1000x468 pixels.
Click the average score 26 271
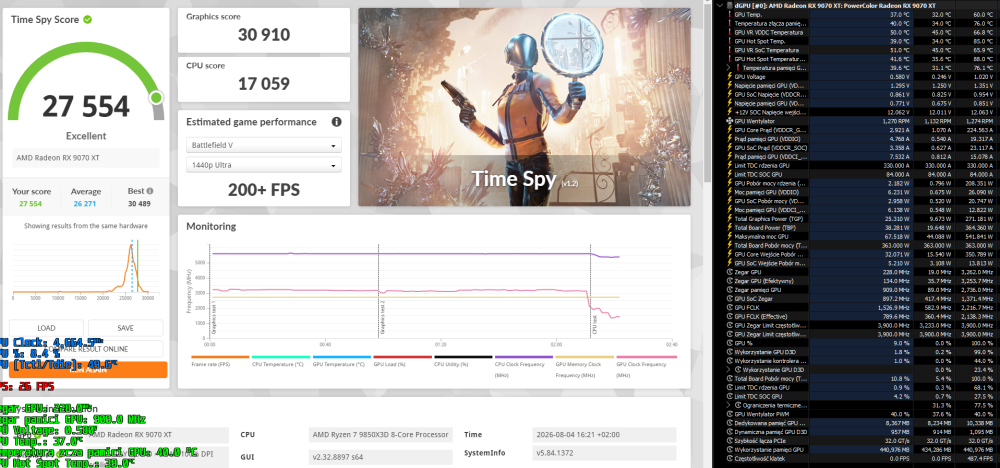[86, 203]
